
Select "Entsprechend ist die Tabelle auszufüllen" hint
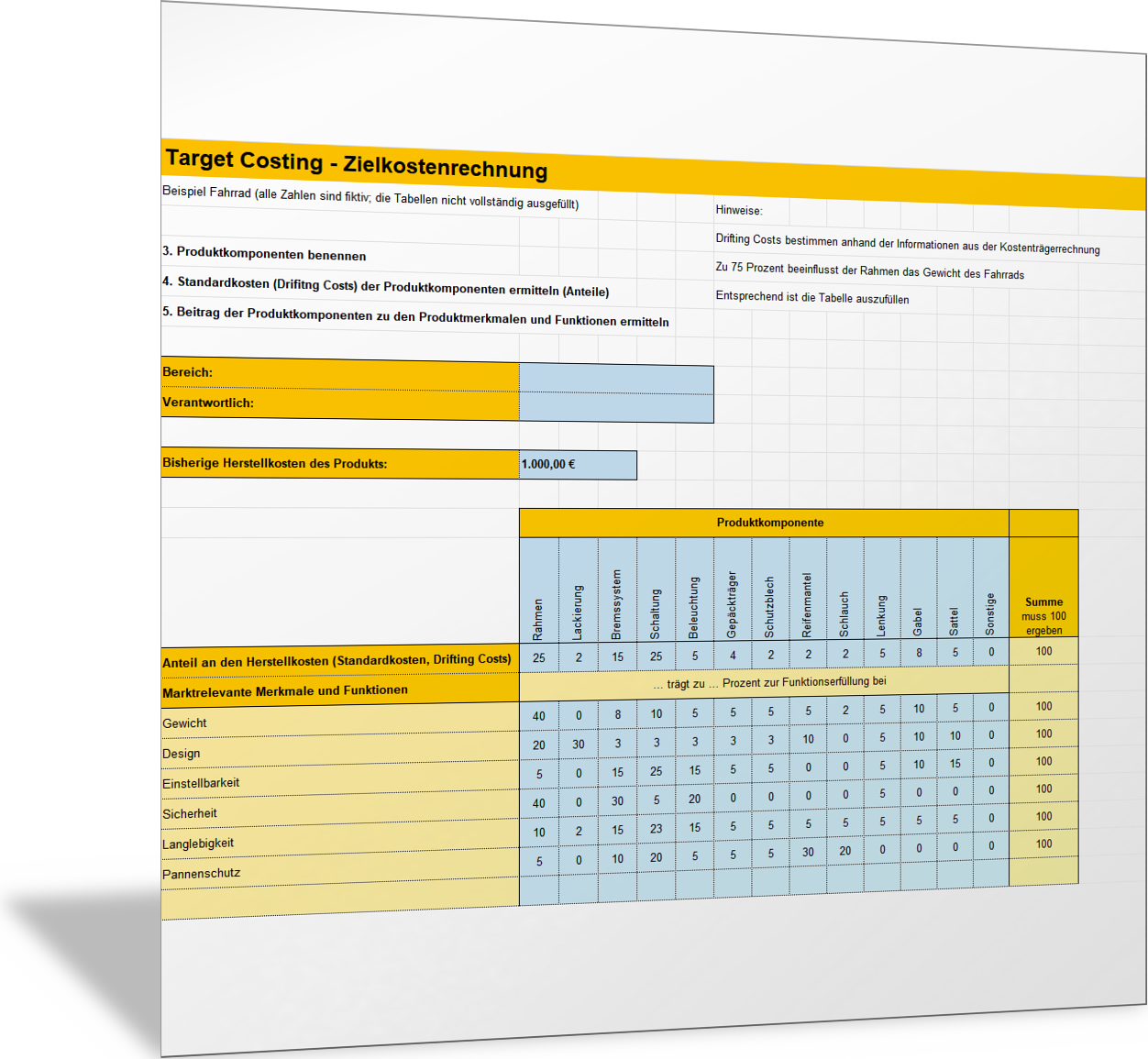(812, 297)
